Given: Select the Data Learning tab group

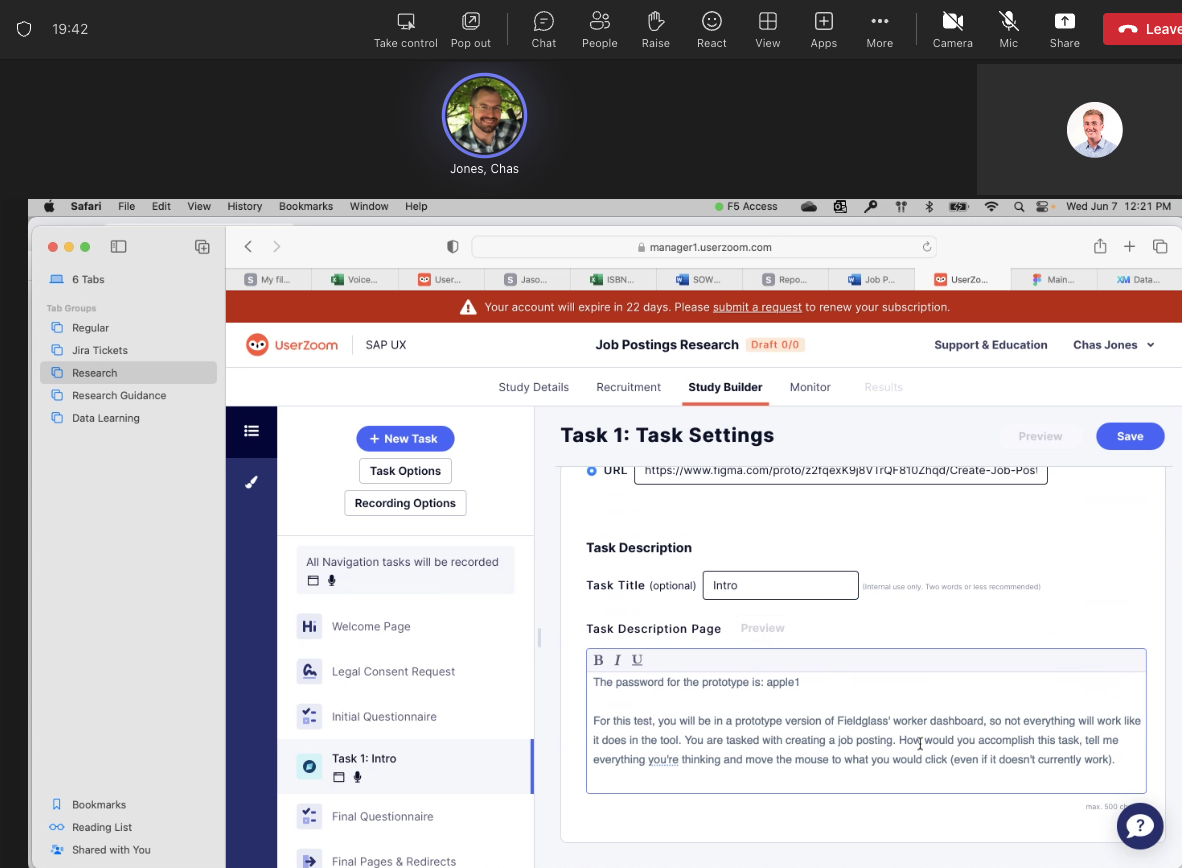Looking at the screenshot, I should point(128,418).
